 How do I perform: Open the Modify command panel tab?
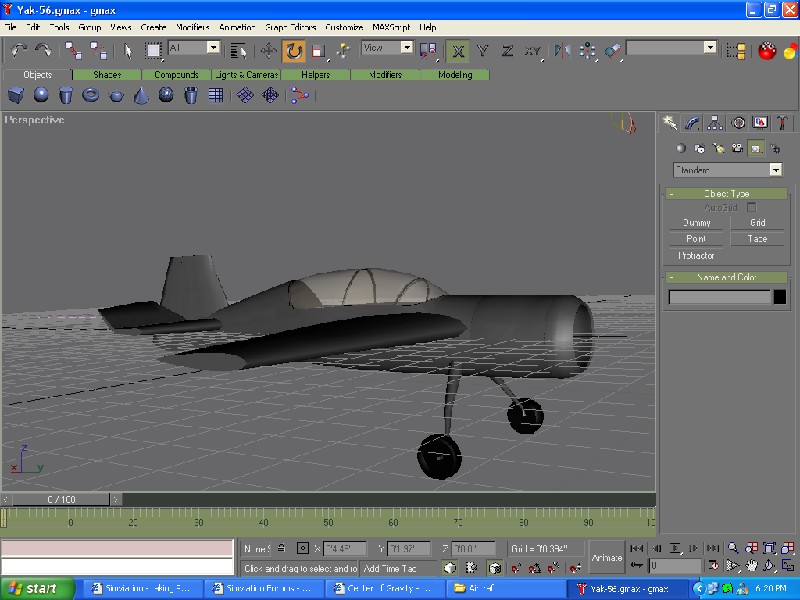[x=692, y=123]
